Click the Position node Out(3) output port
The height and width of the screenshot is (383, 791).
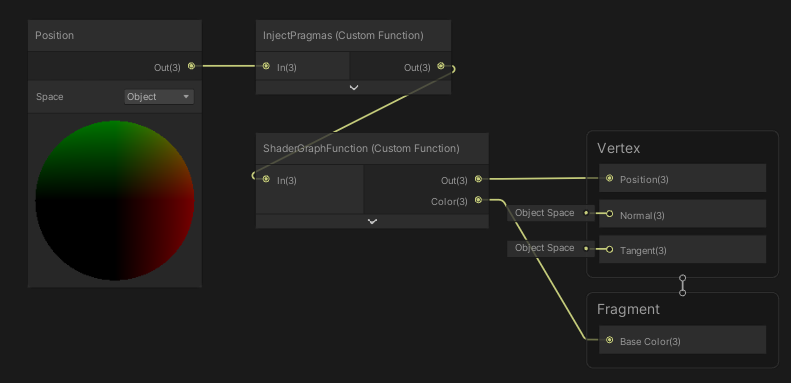[x=191, y=66]
